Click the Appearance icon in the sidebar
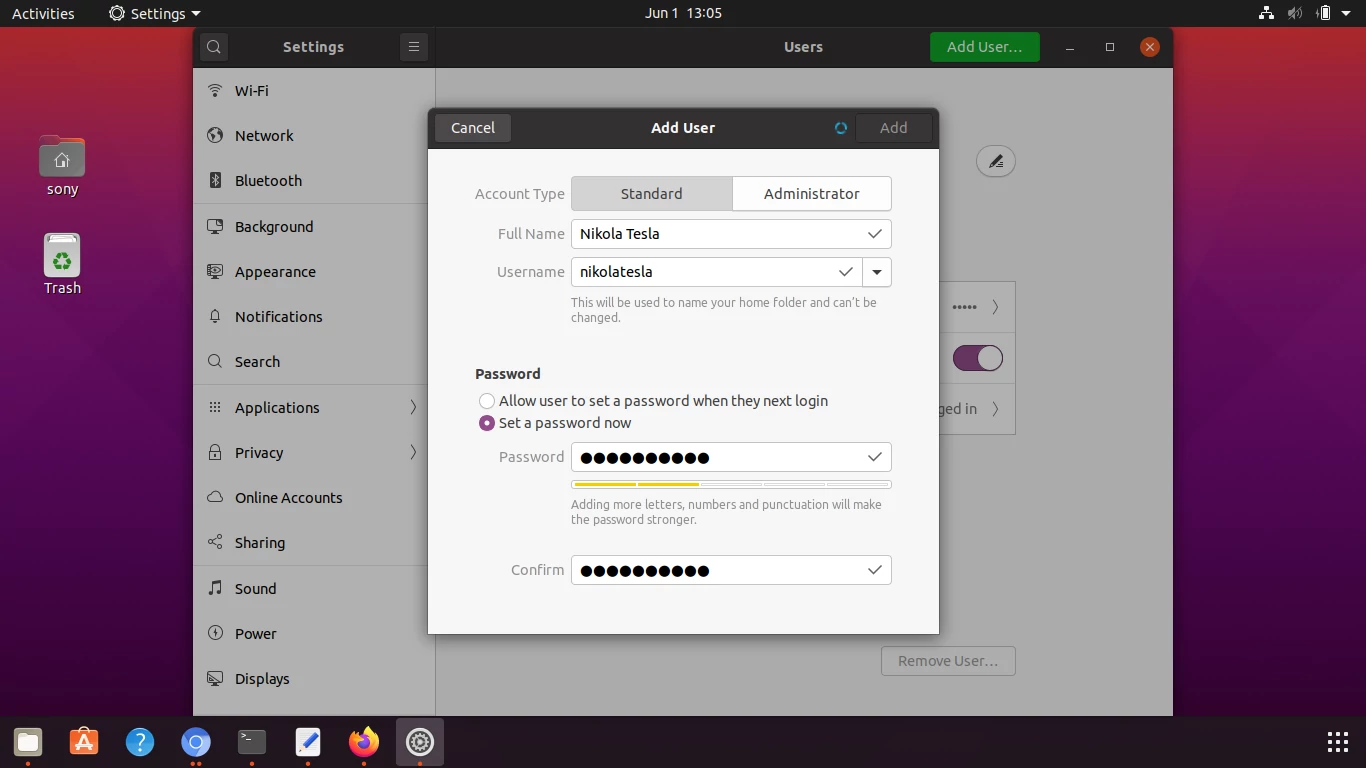The height and width of the screenshot is (768, 1366). pyautogui.click(x=215, y=271)
